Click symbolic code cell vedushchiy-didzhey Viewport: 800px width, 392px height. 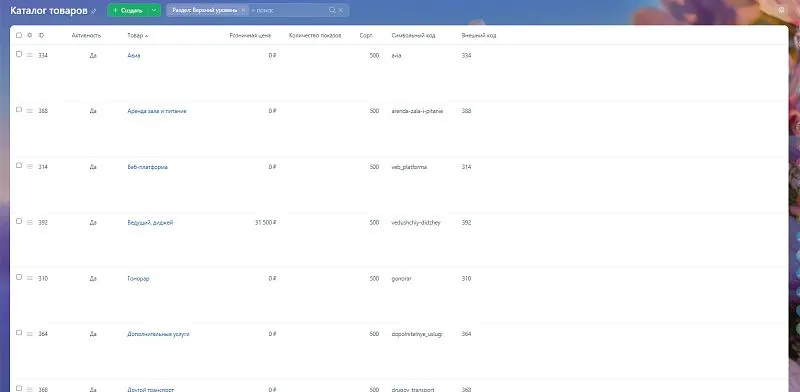(x=416, y=223)
